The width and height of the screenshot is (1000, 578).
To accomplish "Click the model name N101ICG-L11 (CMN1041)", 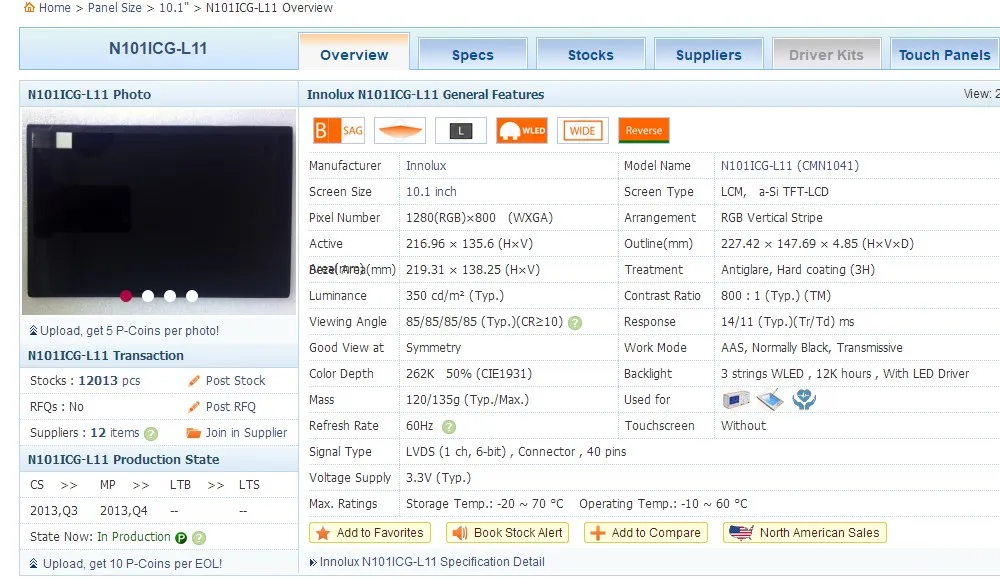I will pyautogui.click(x=790, y=166).
